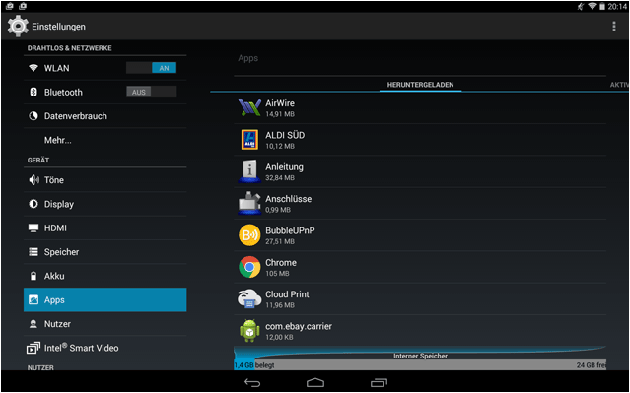Viewport: 630px width, 393px height.
Task: Click the Interner Speicher usage bar
Action: [x=420, y=364]
